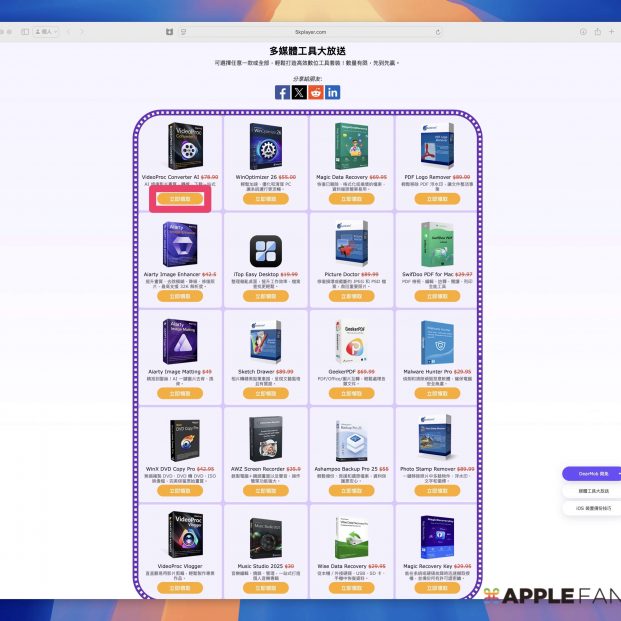Share the page via Facebook icon
This screenshot has width=621, height=621.
click(x=282, y=92)
